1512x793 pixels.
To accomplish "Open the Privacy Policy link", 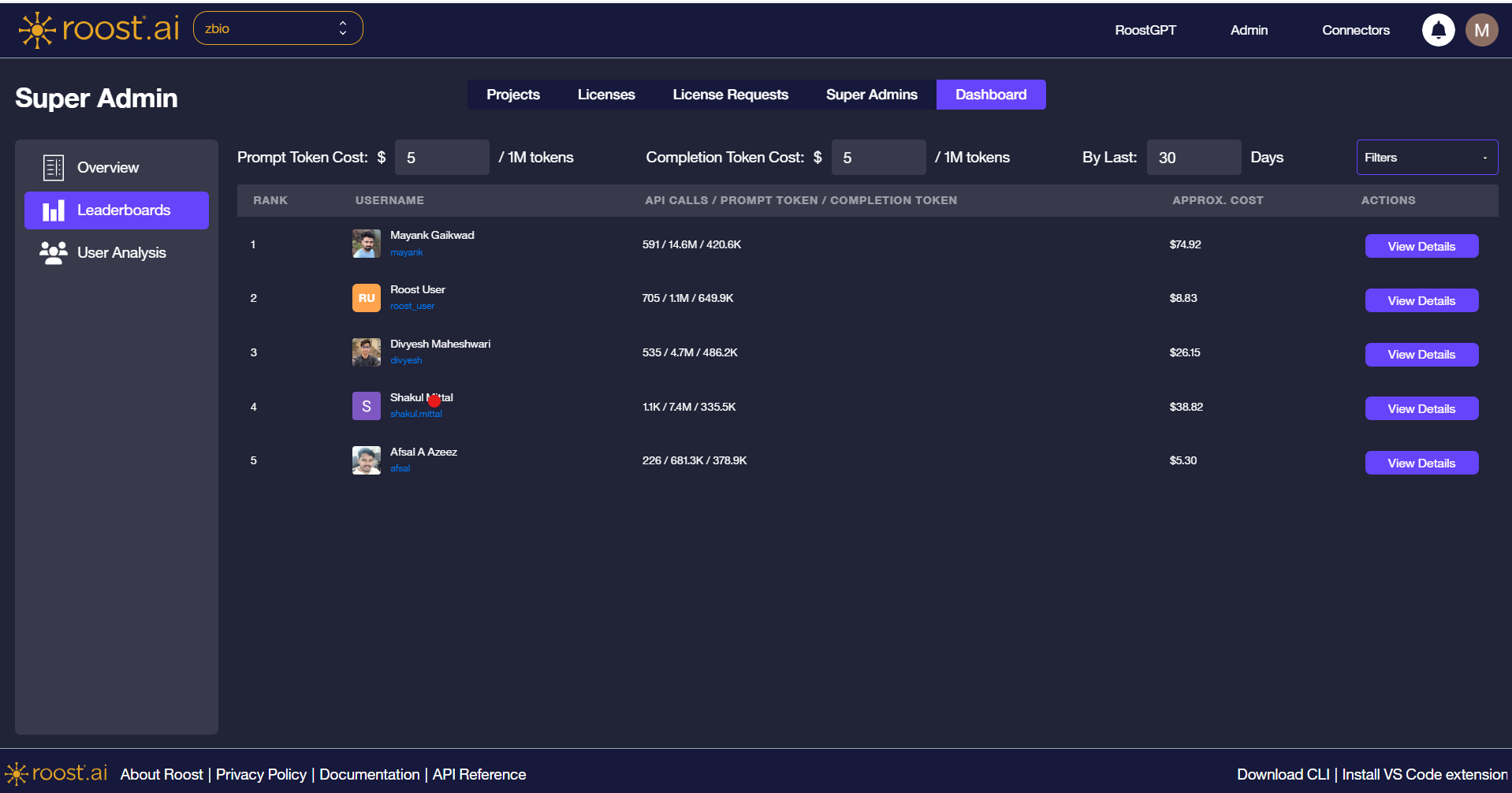I will coord(260,773).
